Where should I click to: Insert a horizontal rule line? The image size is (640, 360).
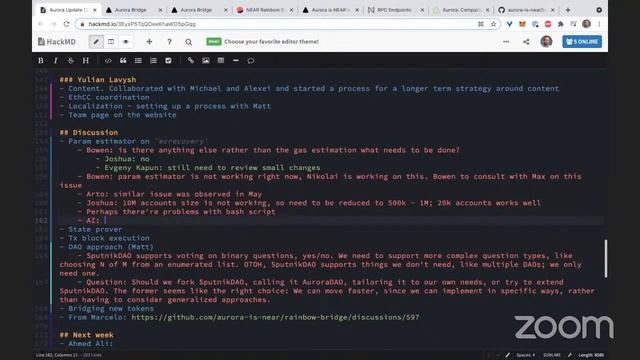tap(236, 60)
